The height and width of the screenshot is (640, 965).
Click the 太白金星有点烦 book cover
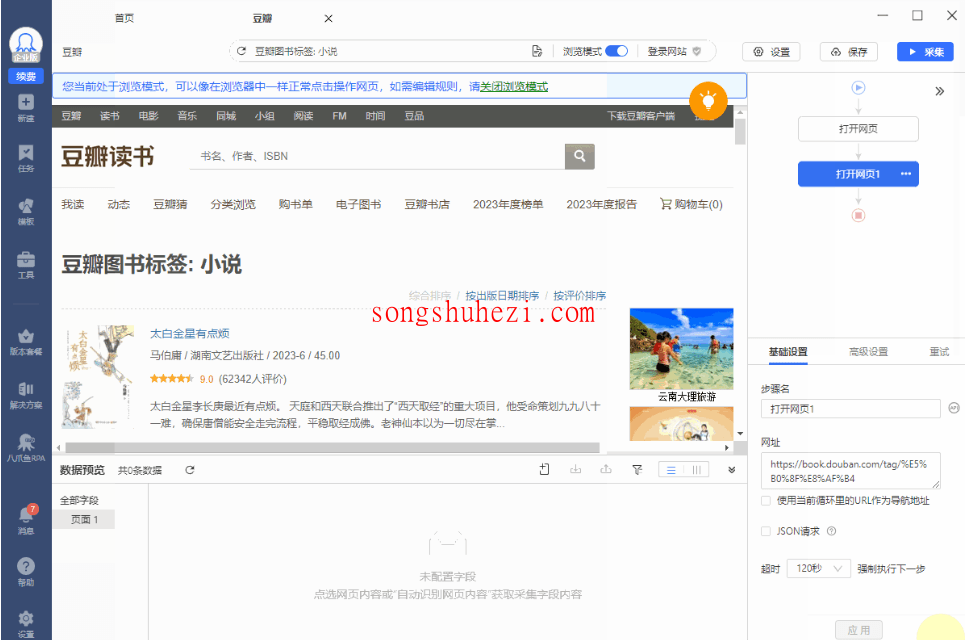(x=98, y=377)
